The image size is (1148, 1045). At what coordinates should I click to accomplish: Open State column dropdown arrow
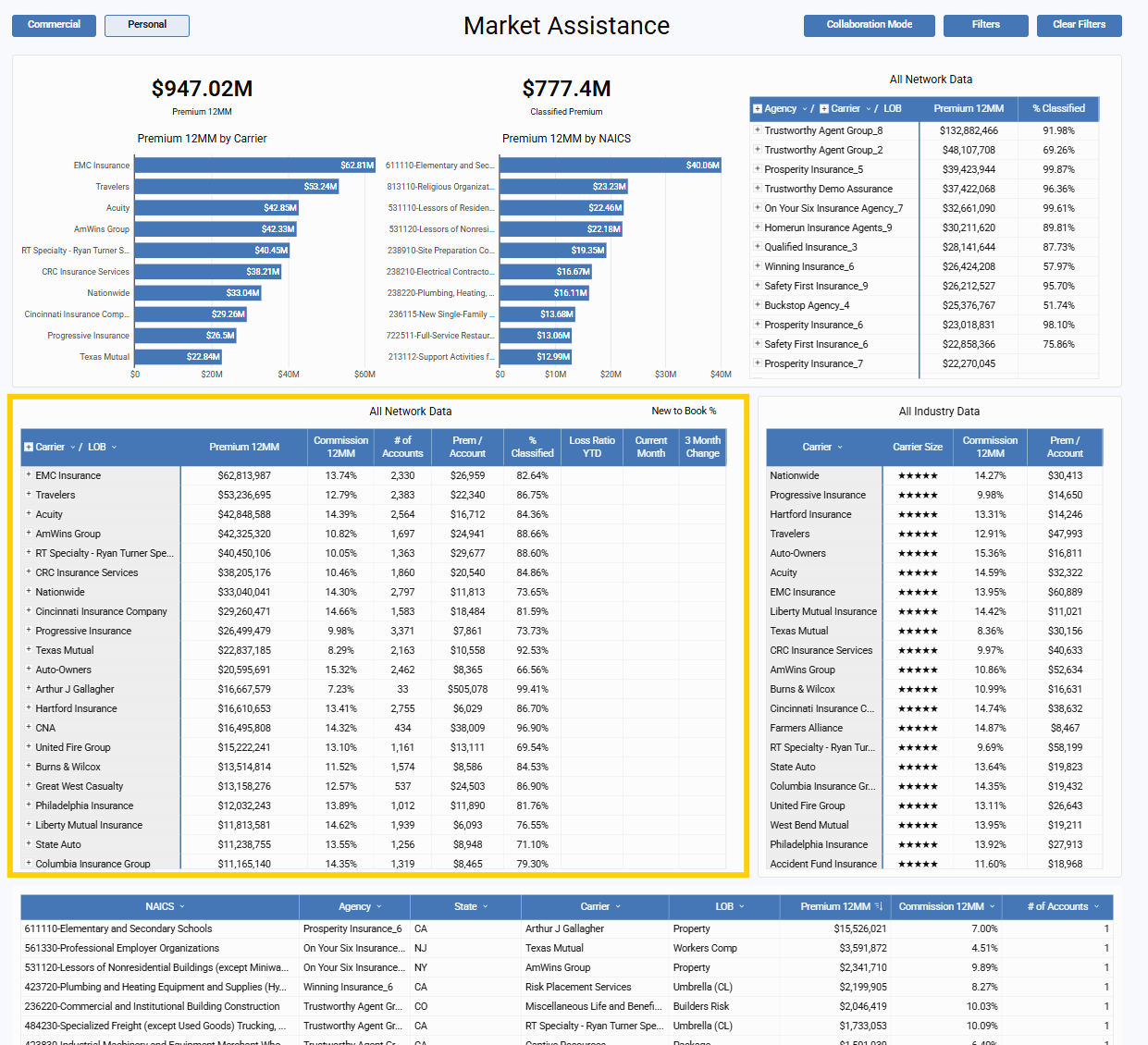point(486,907)
